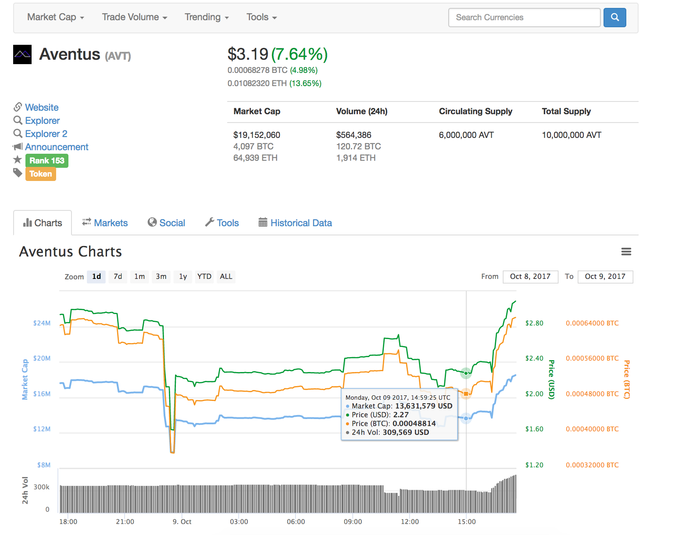The width and height of the screenshot is (700, 535).
Task: Open the chart hamburger context menu
Action: point(626,252)
